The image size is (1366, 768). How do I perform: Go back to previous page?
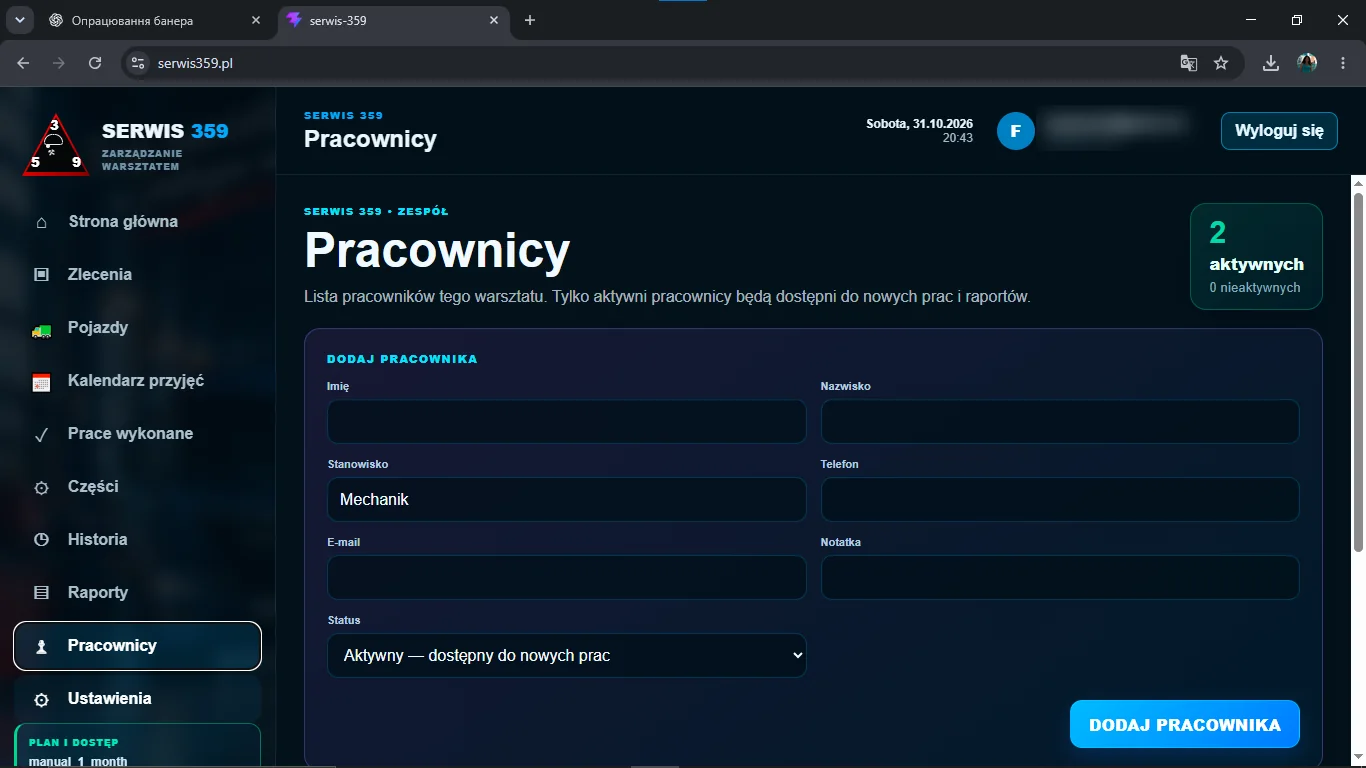coord(24,63)
